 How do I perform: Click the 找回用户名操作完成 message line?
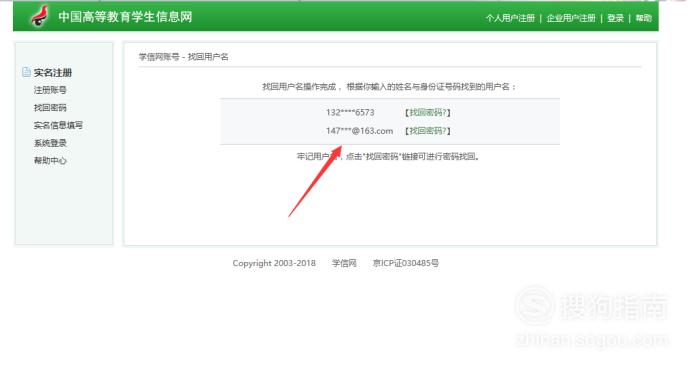[x=389, y=87]
